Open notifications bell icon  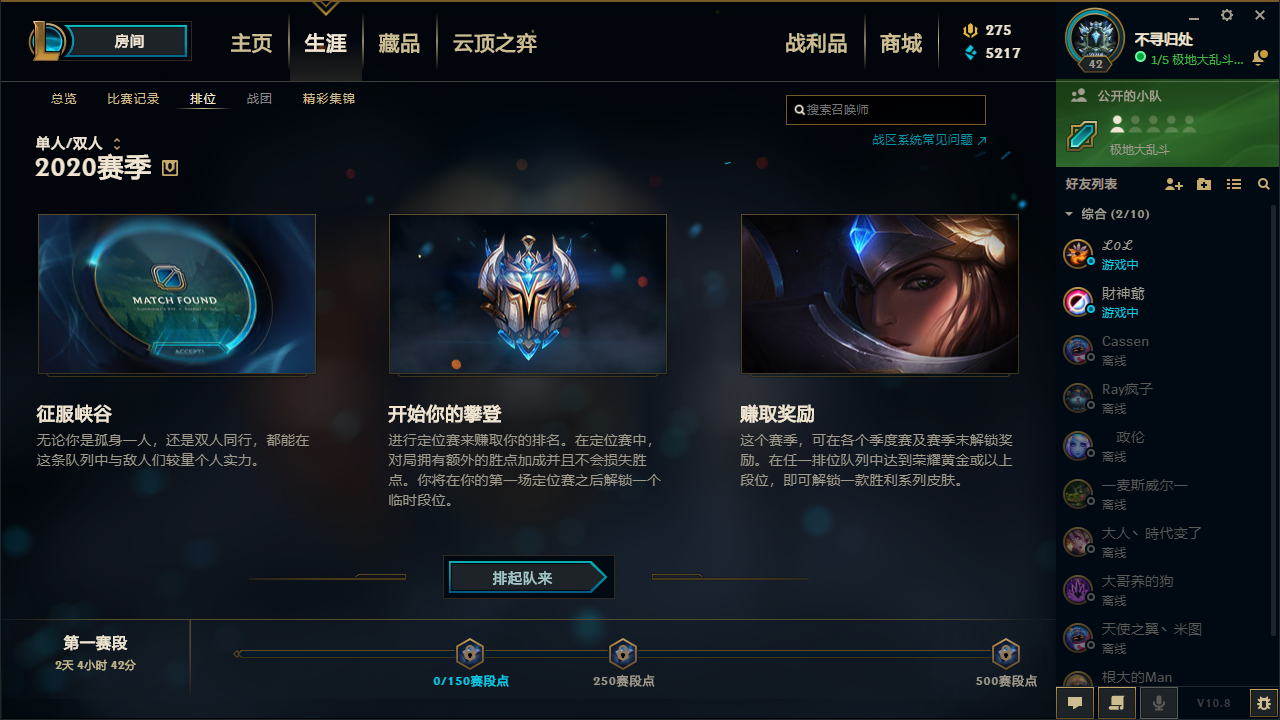pyautogui.click(x=1259, y=60)
